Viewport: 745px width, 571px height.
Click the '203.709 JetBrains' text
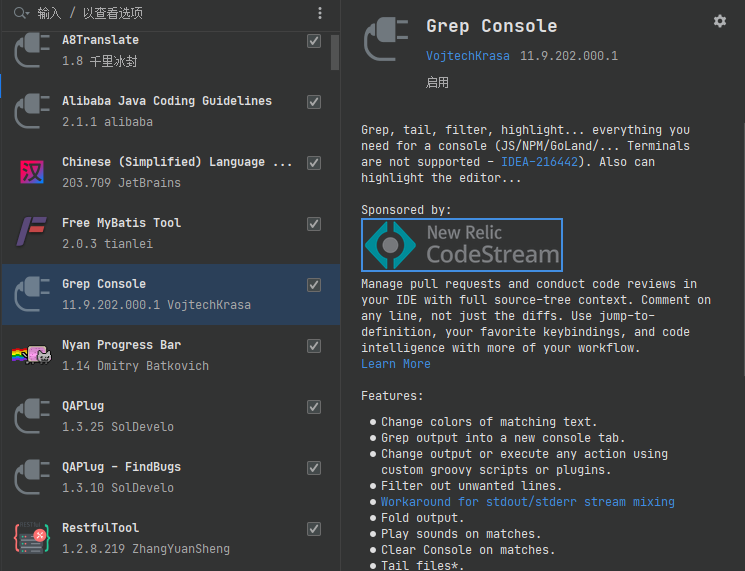coord(121,183)
